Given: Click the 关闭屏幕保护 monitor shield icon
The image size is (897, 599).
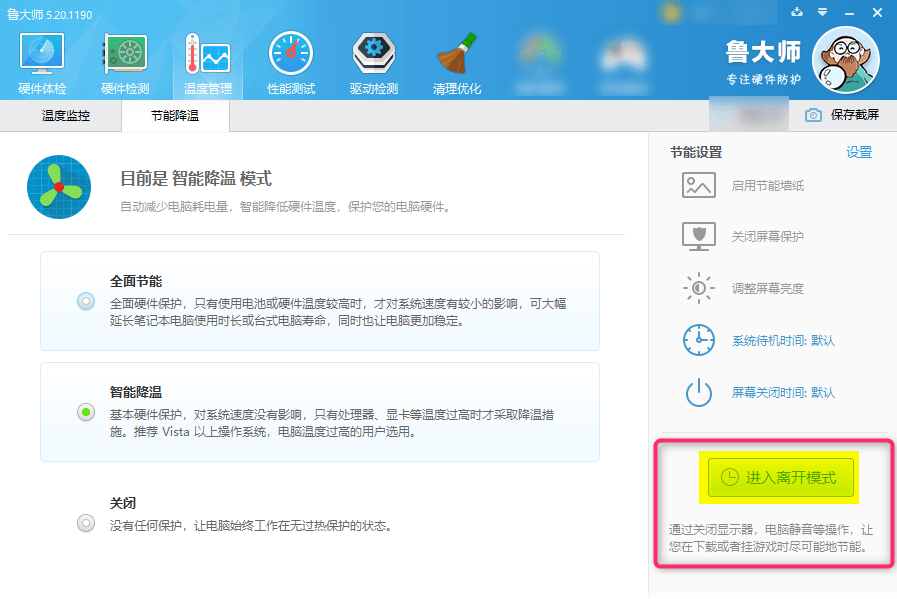Looking at the screenshot, I should click(698, 236).
